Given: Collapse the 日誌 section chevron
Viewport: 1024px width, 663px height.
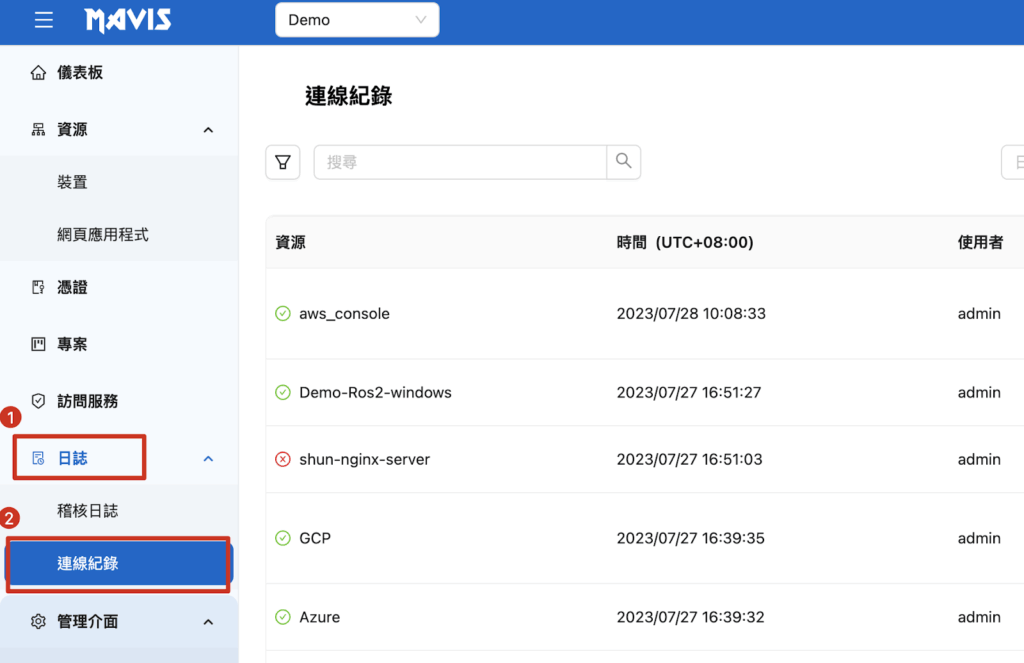Looking at the screenshot, I should coord(208,459).
